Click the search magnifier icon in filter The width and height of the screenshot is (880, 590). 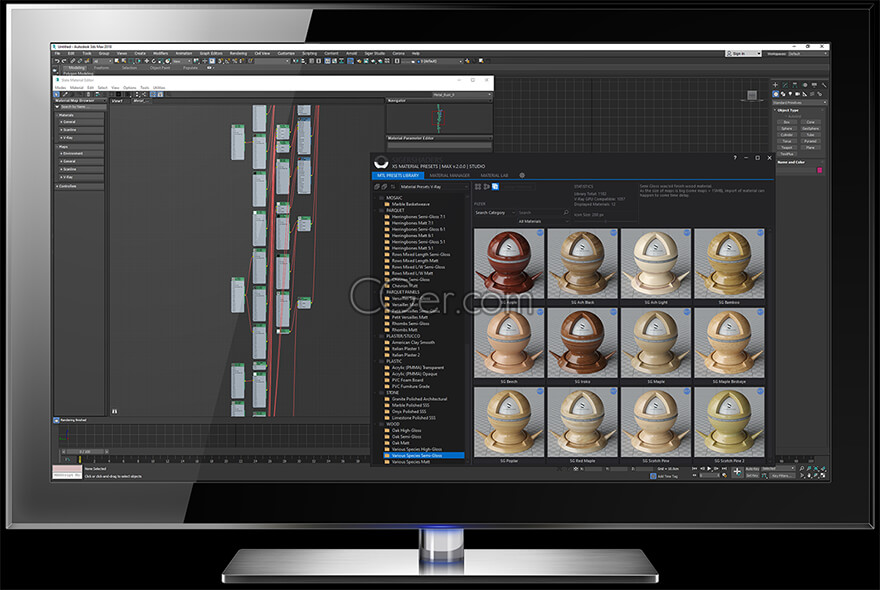click(x=566, y=212)
